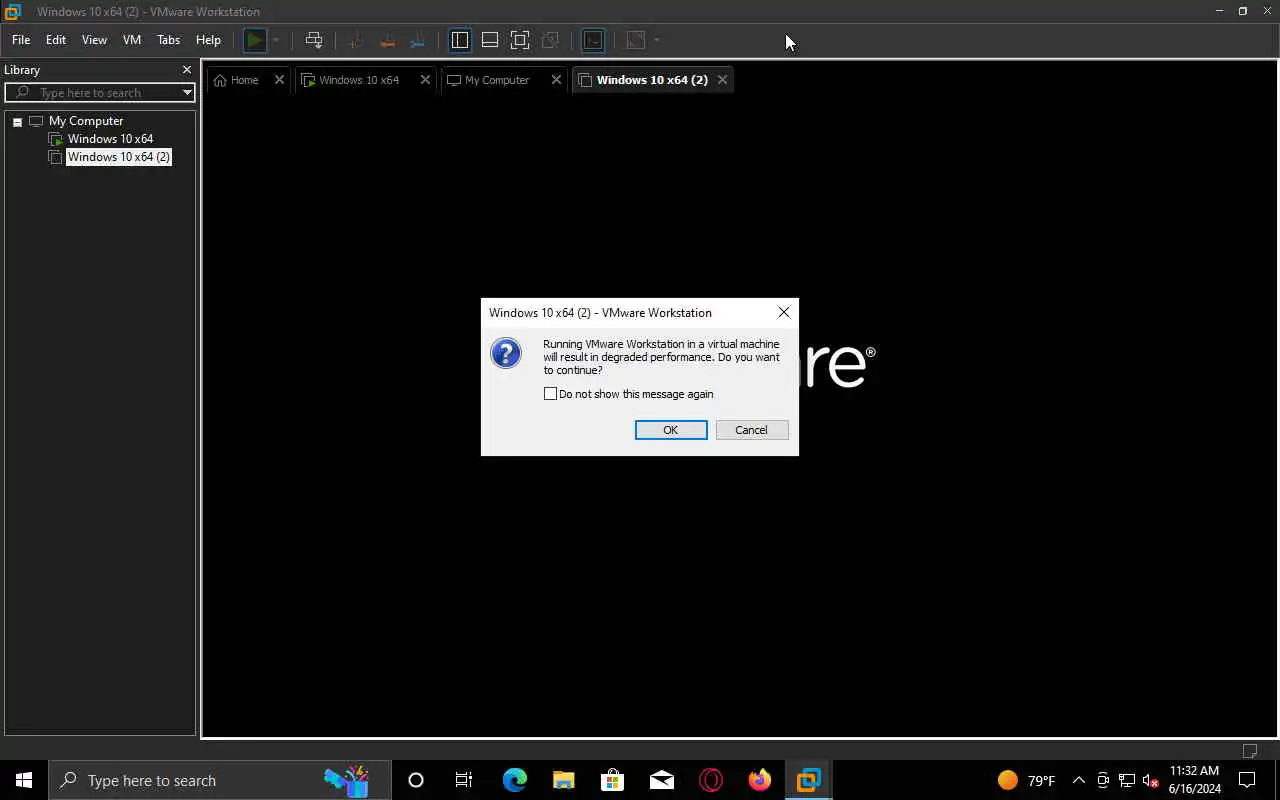1280x800 pixels.
Task: Switch to the My Computer tab
Action: [x=496, y=80]
